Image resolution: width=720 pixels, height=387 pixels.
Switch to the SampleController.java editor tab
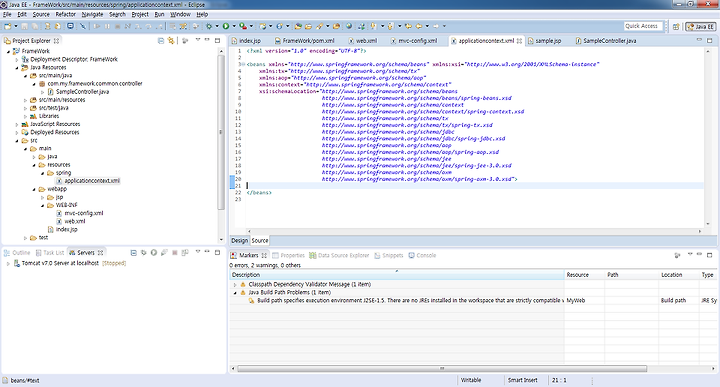(x=606, y=41)
